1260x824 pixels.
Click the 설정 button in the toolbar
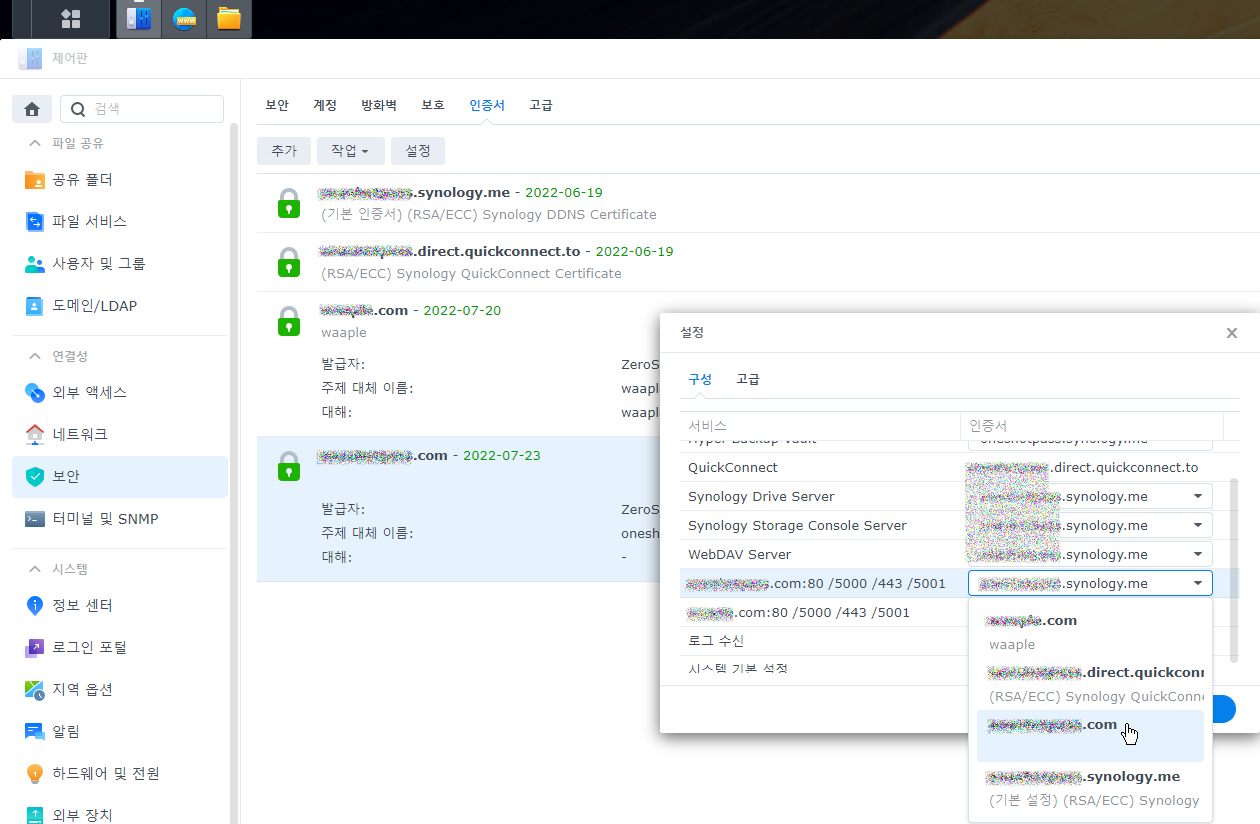tap(418, 151)
